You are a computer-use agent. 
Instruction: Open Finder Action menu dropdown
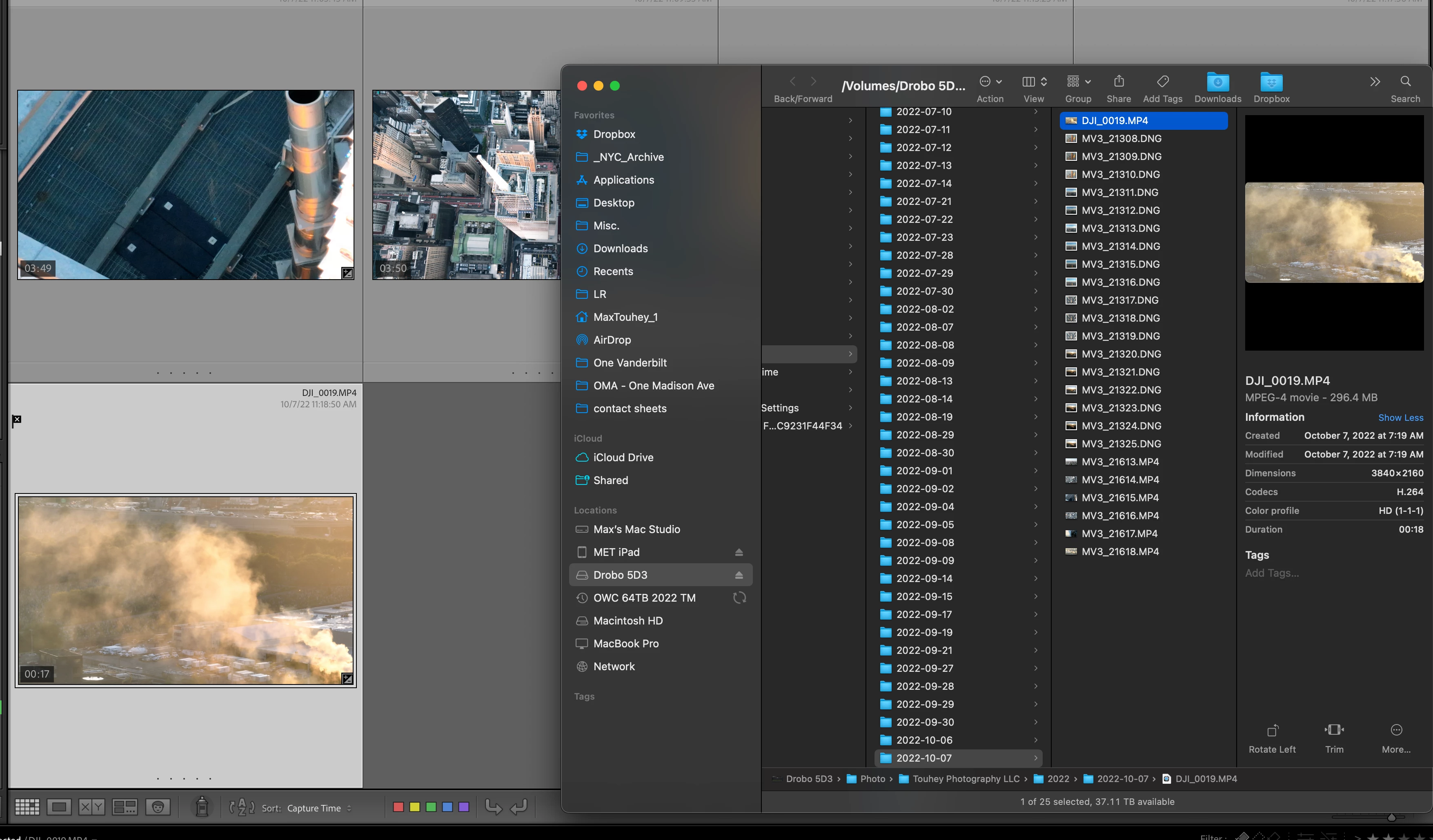coord(990,87)
